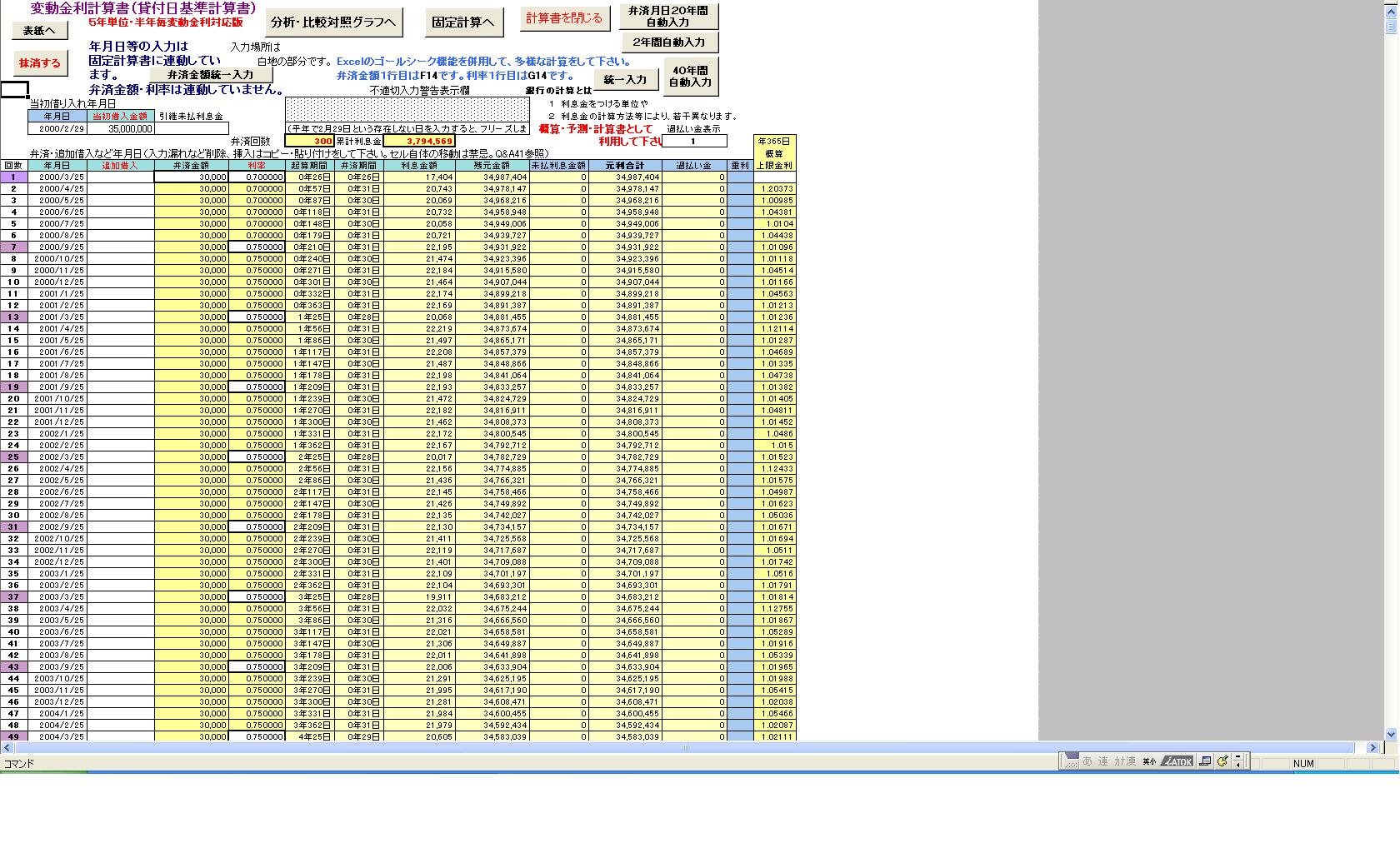Select the 元利合計 cell 34,583,039
1400x853 pixels.
point(625,736)
